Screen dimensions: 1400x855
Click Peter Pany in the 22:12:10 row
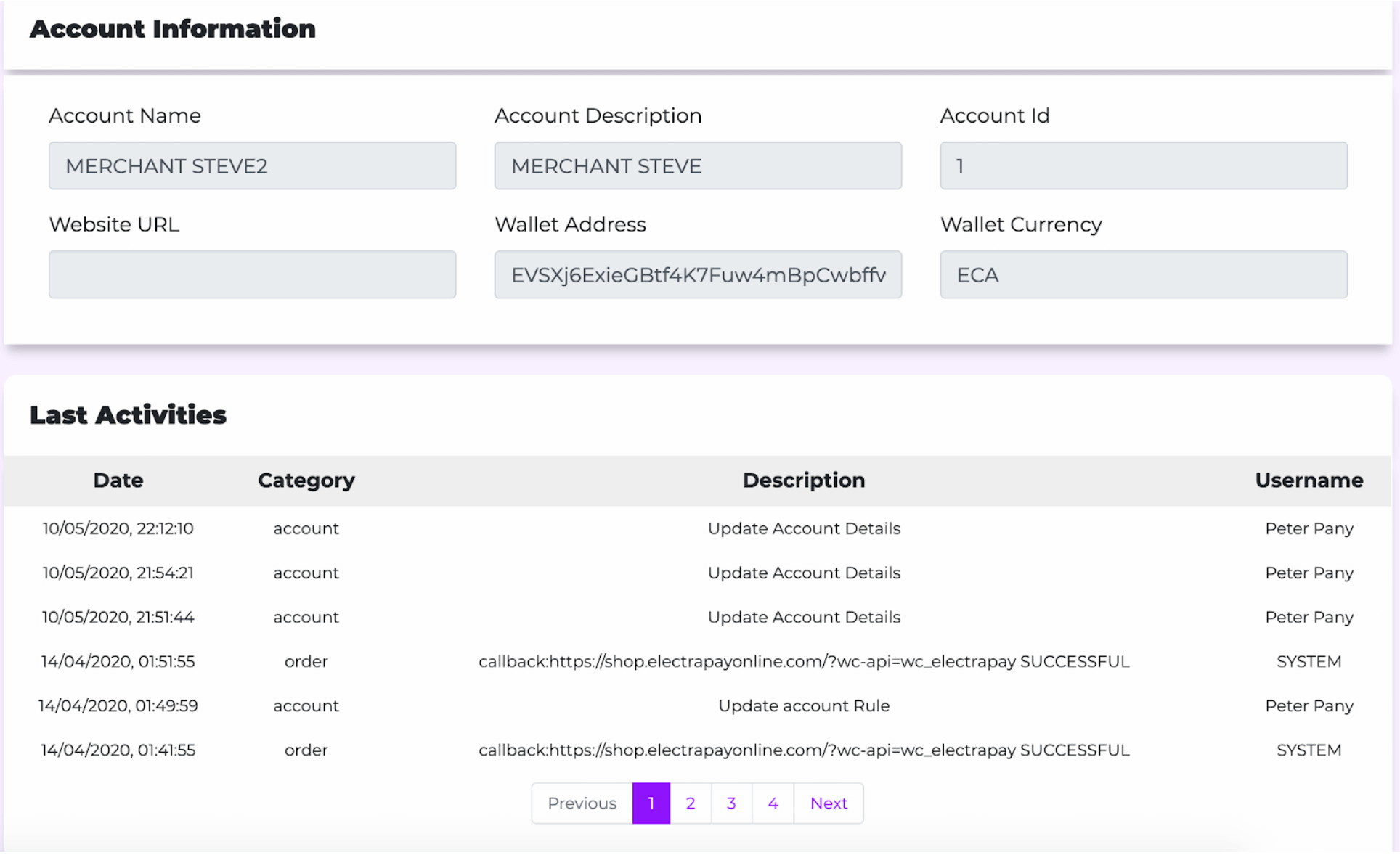(x=1309, y=528)
